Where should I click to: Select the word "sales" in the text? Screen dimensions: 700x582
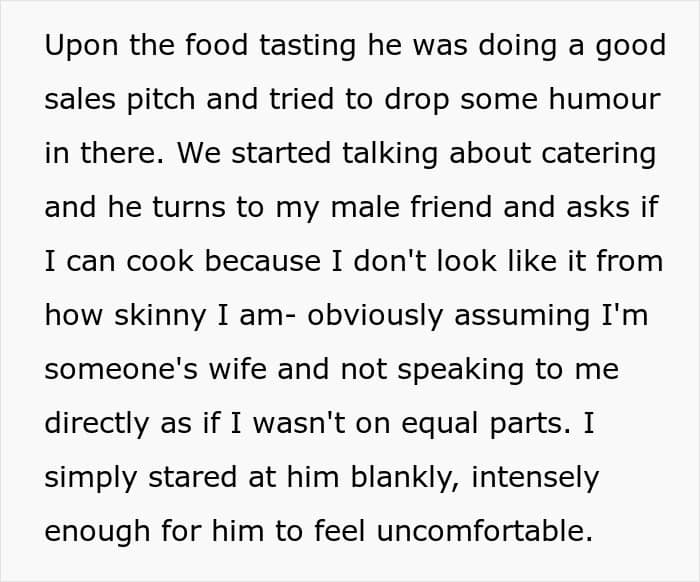tap(80, 99)
